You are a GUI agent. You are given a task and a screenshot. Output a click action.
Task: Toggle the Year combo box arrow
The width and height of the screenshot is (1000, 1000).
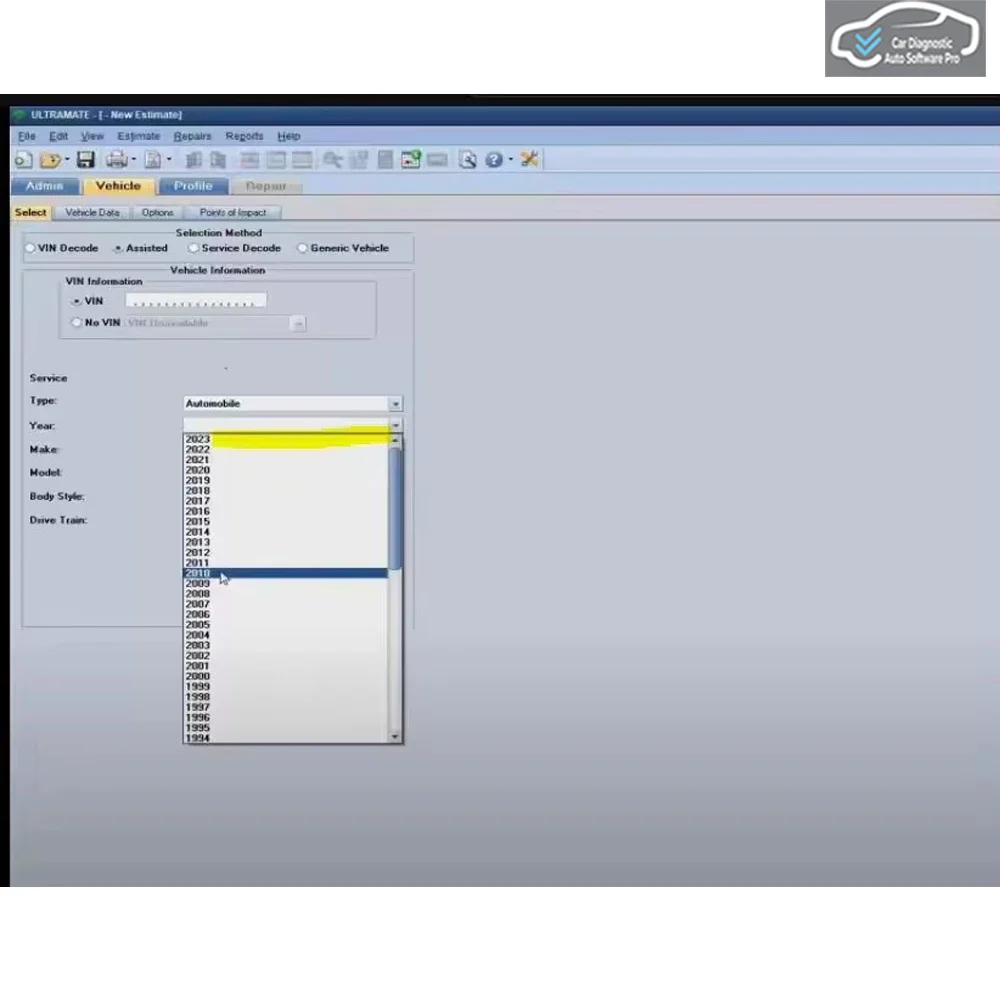(395, 425)
